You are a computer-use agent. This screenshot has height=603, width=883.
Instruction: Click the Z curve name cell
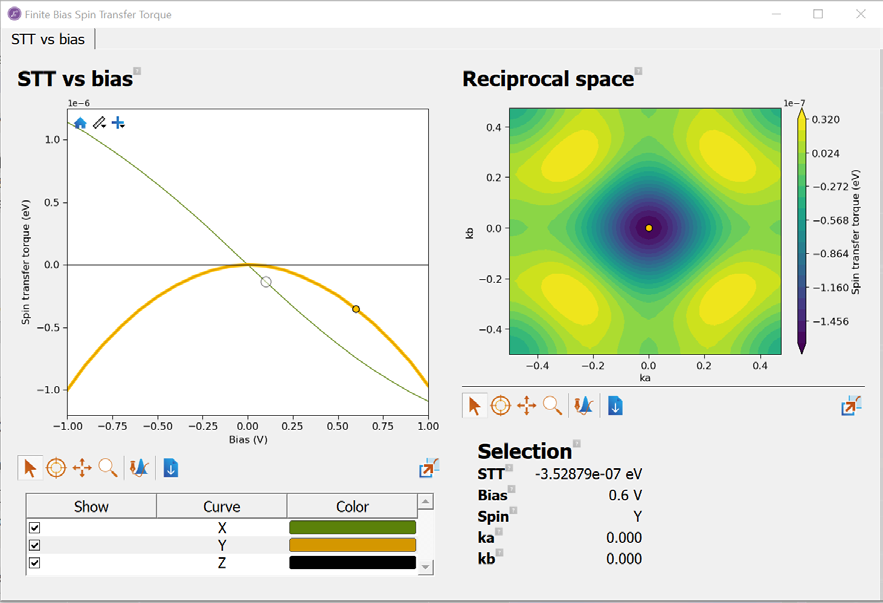(222, 562)
